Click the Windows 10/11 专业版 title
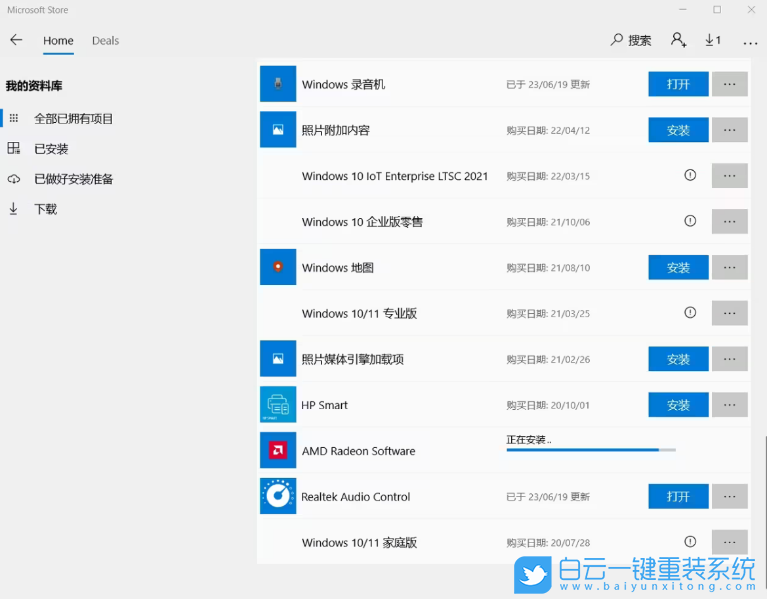 (360, 313)
